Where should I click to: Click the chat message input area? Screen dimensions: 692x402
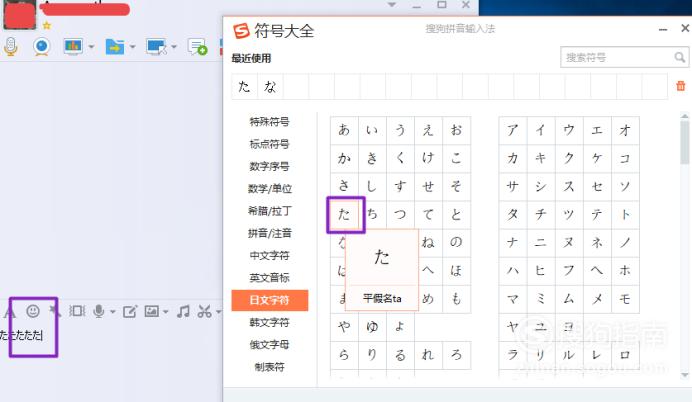click(x=110, y=362)
